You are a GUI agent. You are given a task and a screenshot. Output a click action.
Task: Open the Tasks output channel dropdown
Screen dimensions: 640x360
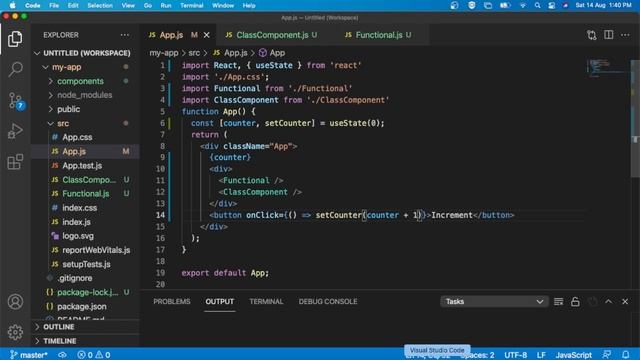coord(494,302)
